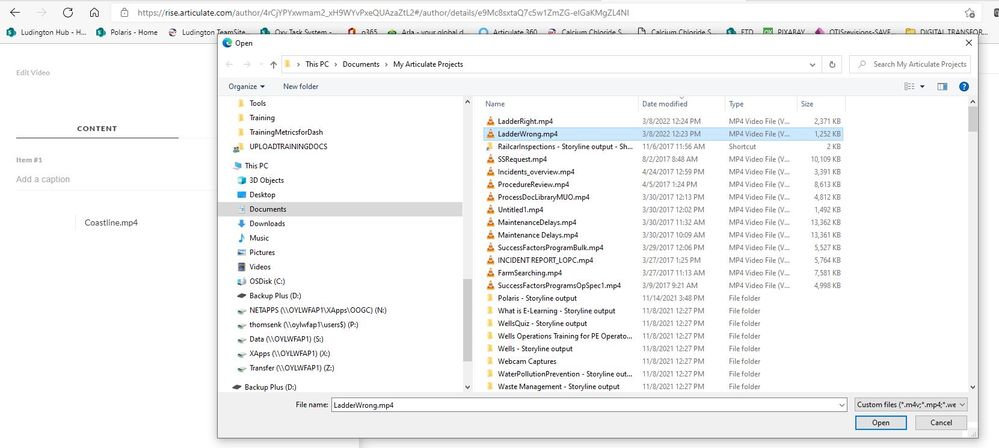
Task: Open the change view options dropdown
Action: (x=922, y=87)
